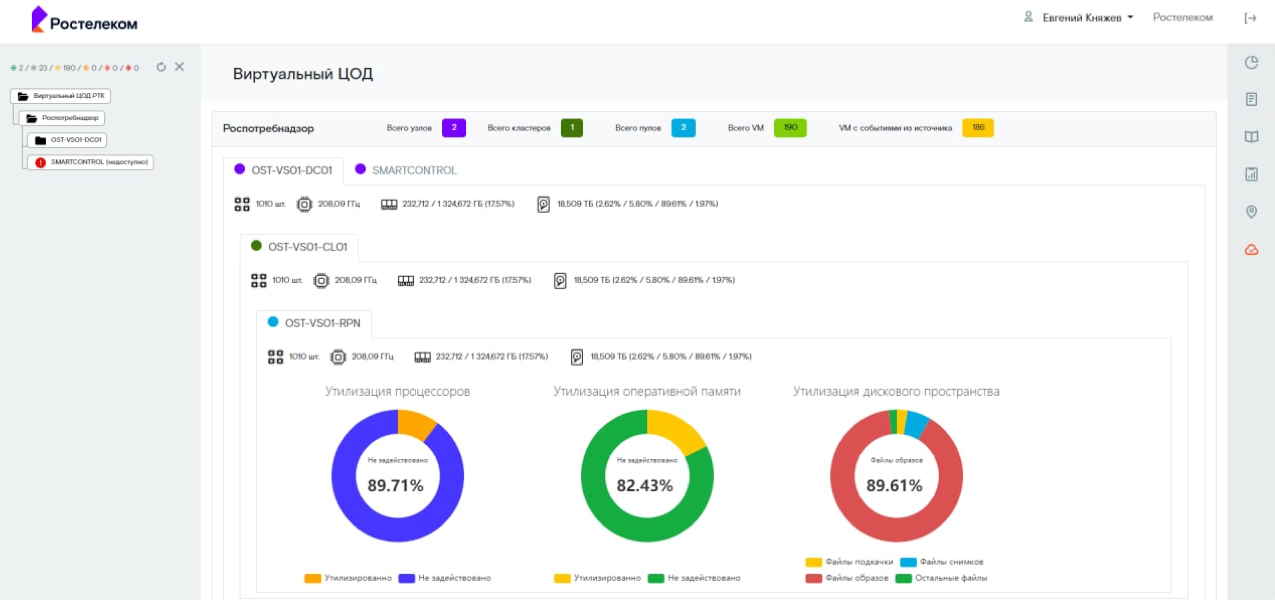Toggle Файлы снимков legend swatch

tap(908, 562)
